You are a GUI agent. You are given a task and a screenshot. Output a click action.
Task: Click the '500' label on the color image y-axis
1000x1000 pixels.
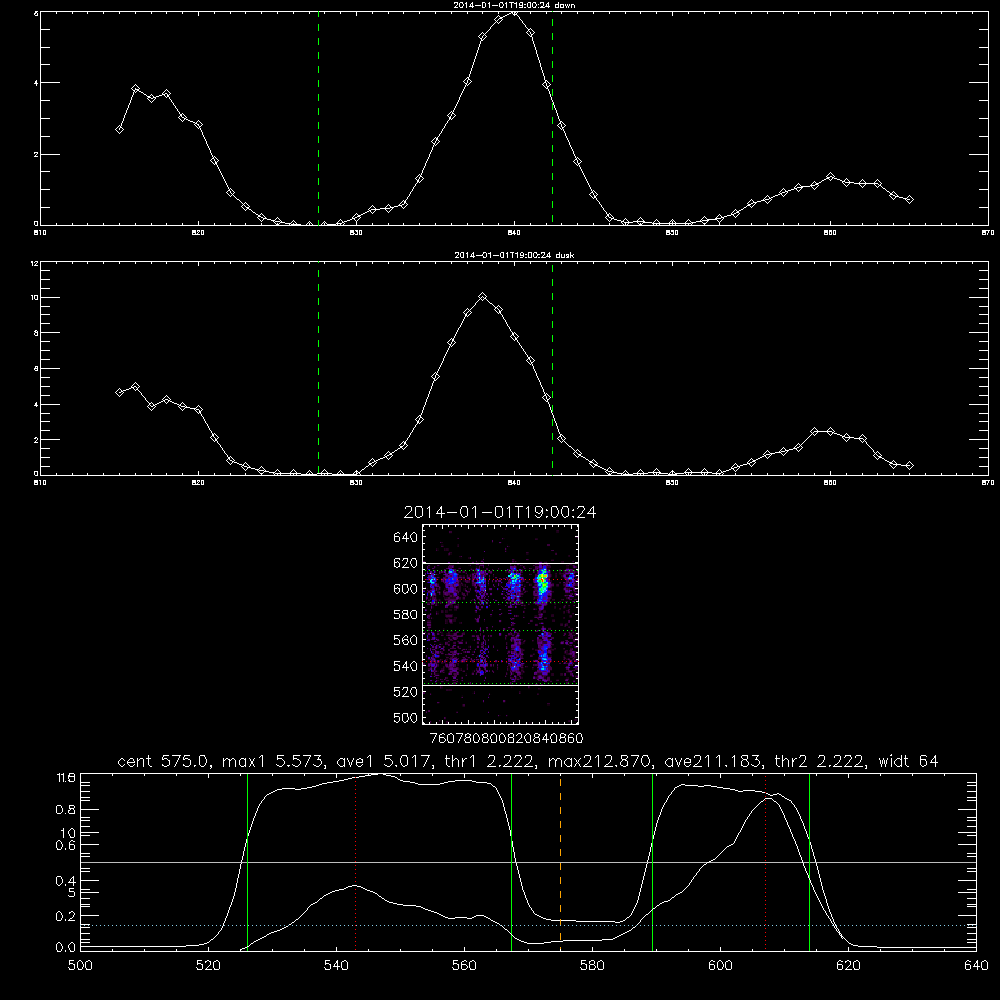406,717
